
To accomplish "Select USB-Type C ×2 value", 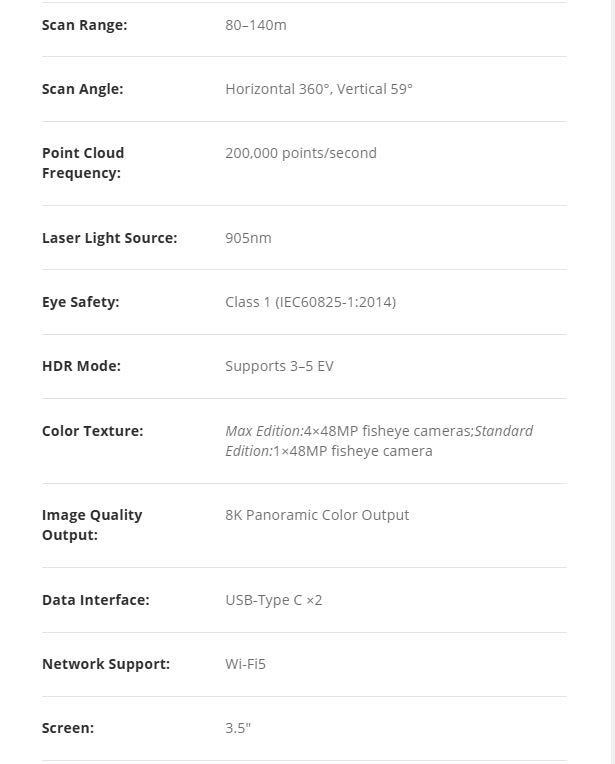I will [x=273, y=600].
